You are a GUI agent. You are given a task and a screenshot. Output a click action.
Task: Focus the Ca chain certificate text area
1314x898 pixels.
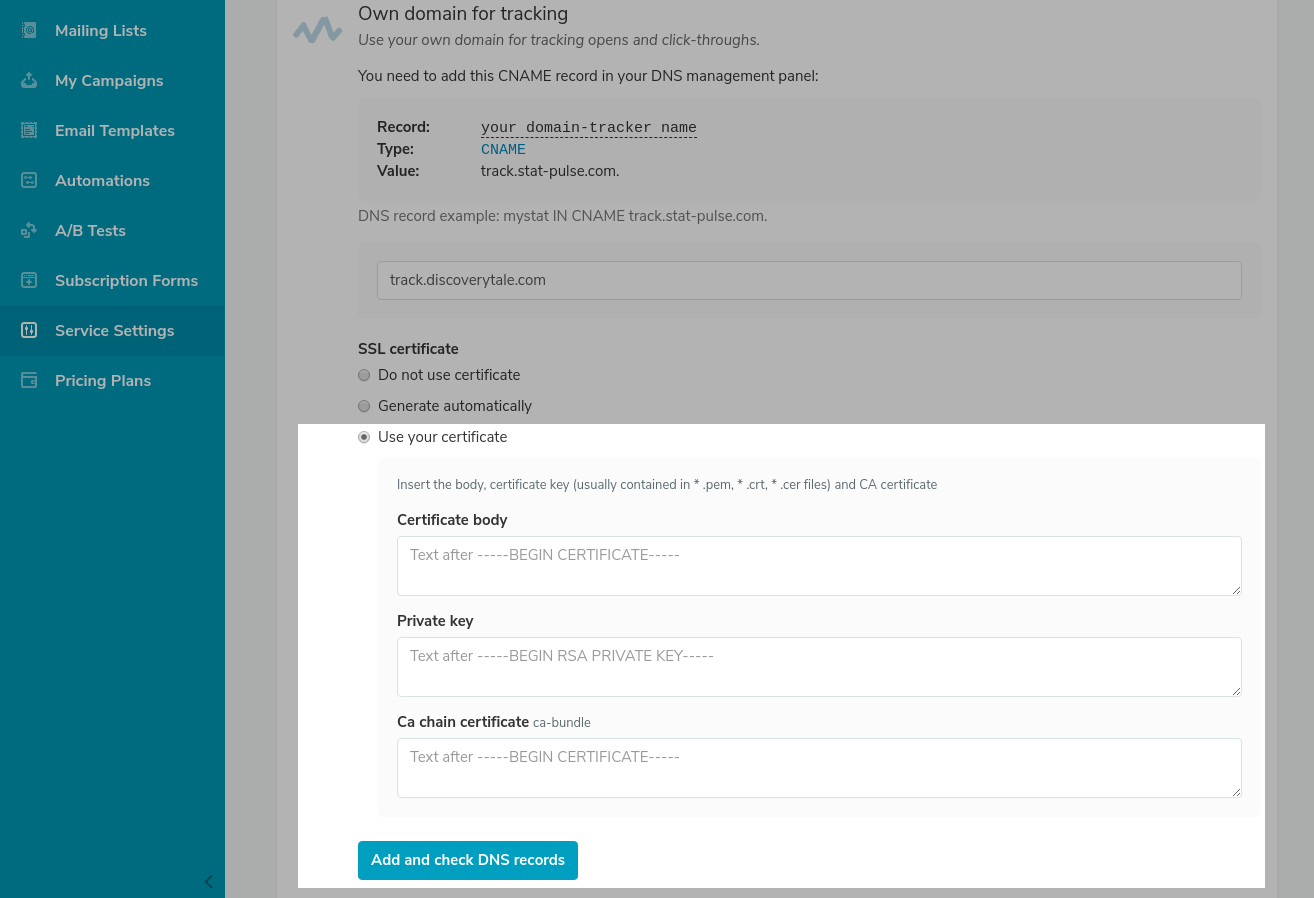[x=819, y=768]
